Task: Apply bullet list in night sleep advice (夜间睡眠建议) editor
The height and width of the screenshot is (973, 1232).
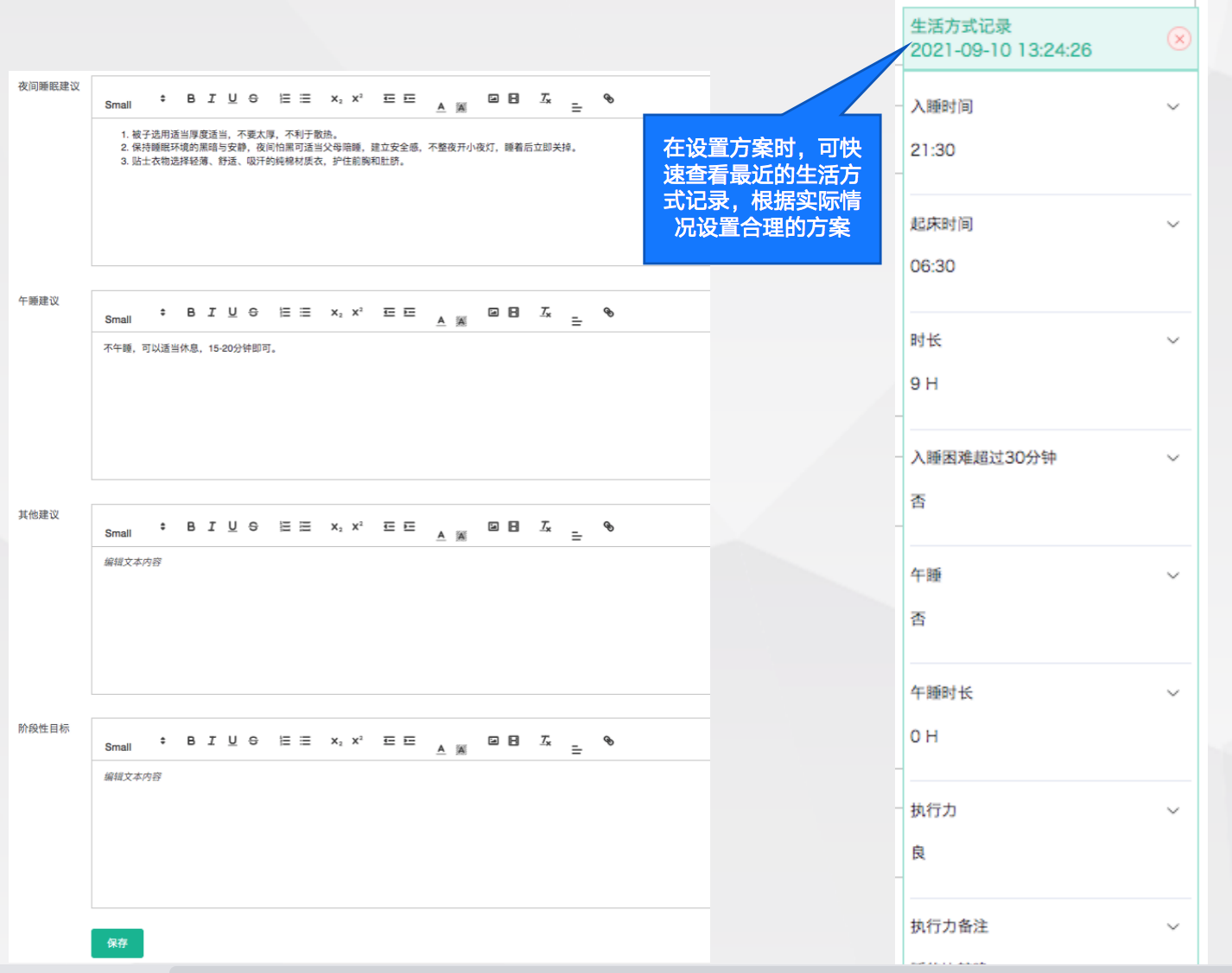Action: [305, 99]
